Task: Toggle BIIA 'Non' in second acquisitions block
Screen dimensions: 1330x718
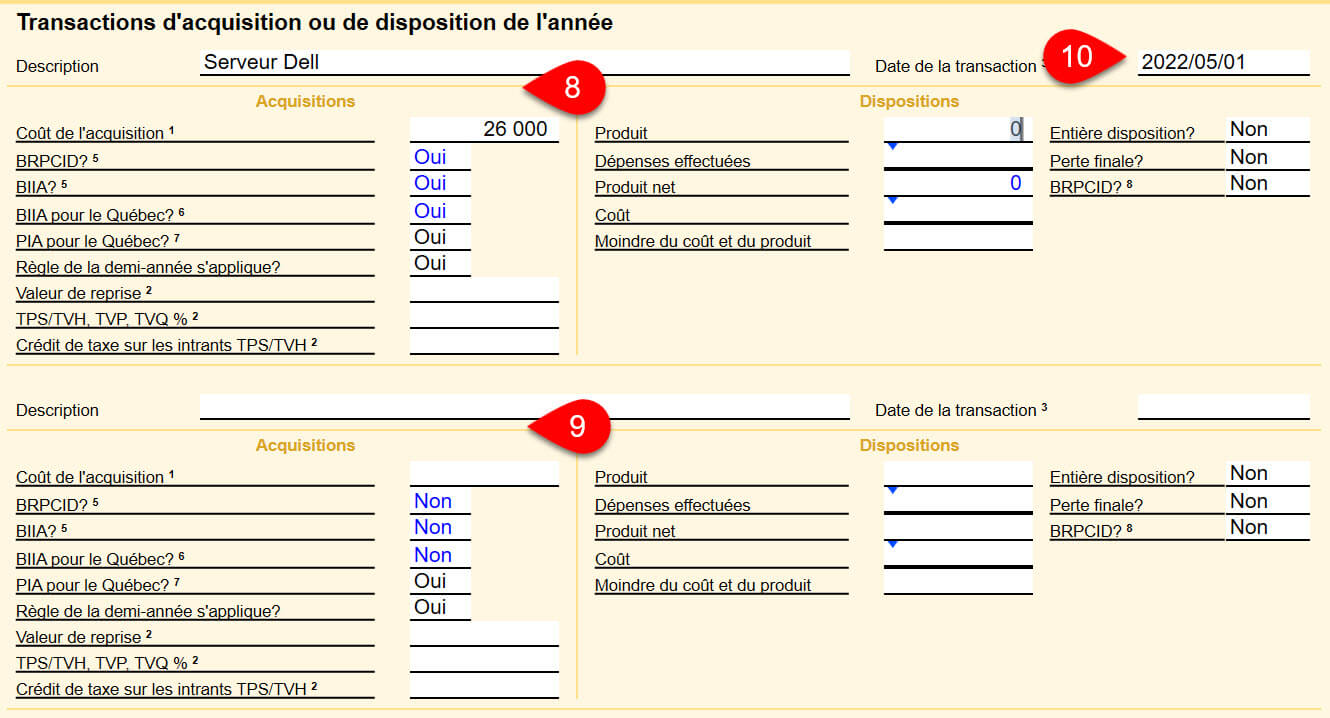Action: click(440, 527)
